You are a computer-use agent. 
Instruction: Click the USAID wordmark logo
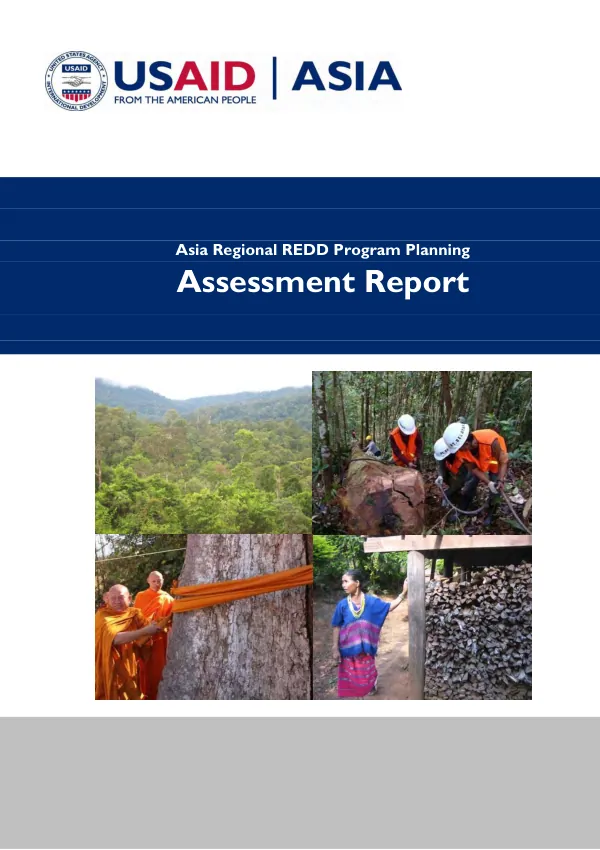pyautogui.click(x=184, y=76)
